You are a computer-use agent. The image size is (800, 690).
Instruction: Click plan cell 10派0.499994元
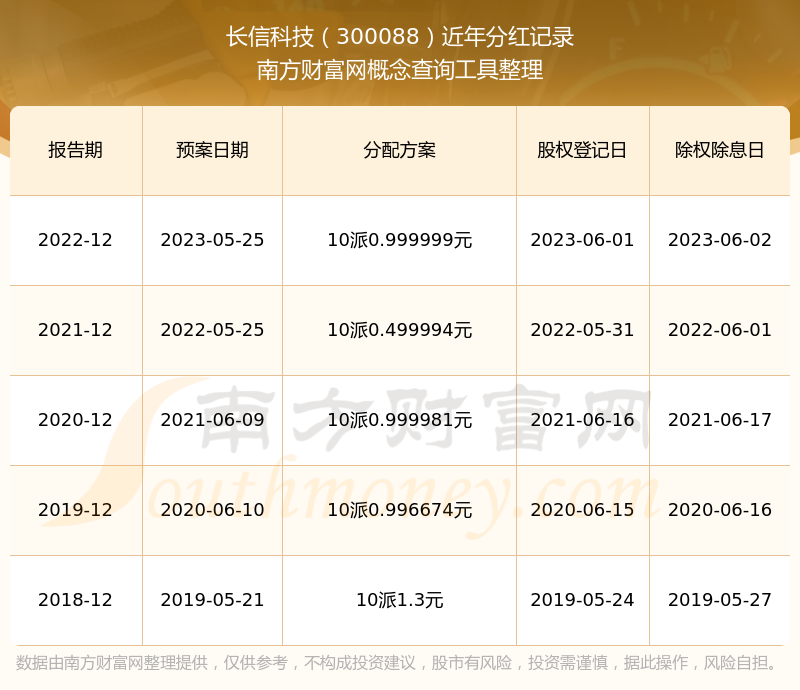click(399, 330)
